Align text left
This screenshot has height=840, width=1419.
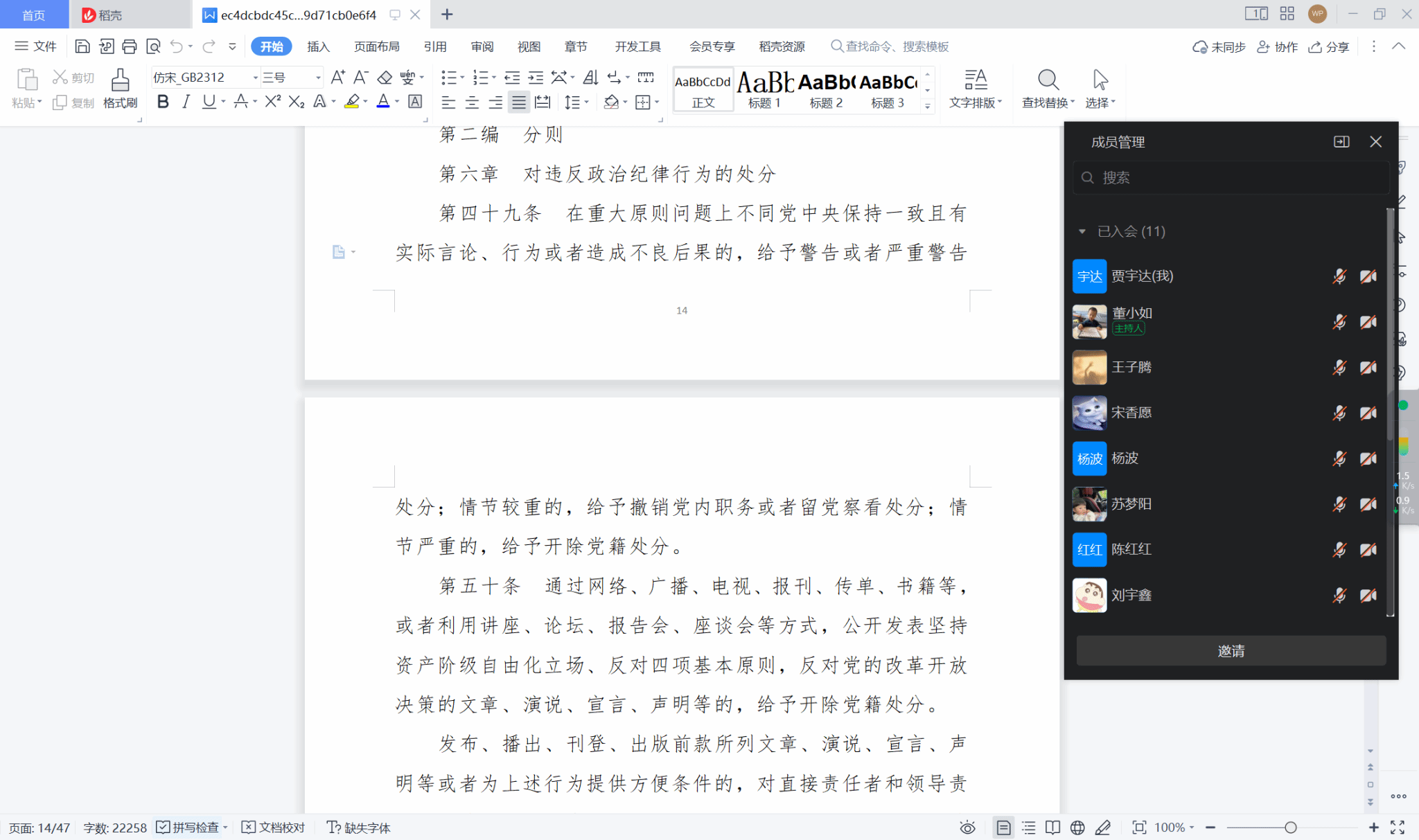pyautogui.click(x=448, y=102)
